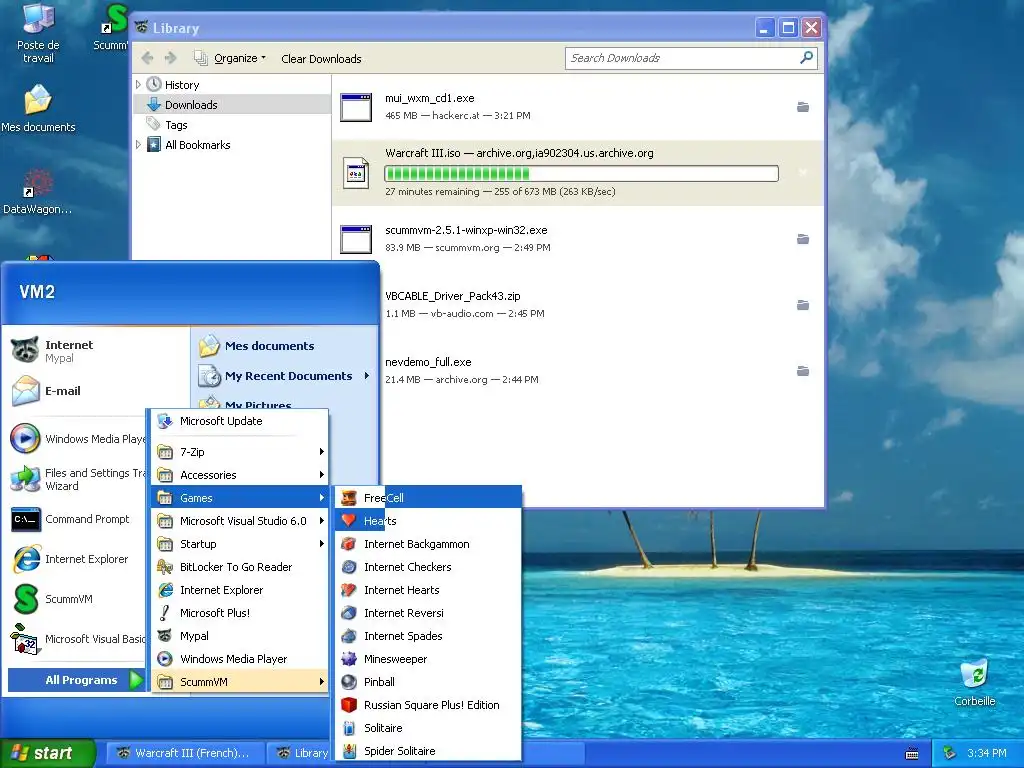Launch Pinball from Games list
The width and height of the screenshot is (1024, 768).
click(428, 682)
